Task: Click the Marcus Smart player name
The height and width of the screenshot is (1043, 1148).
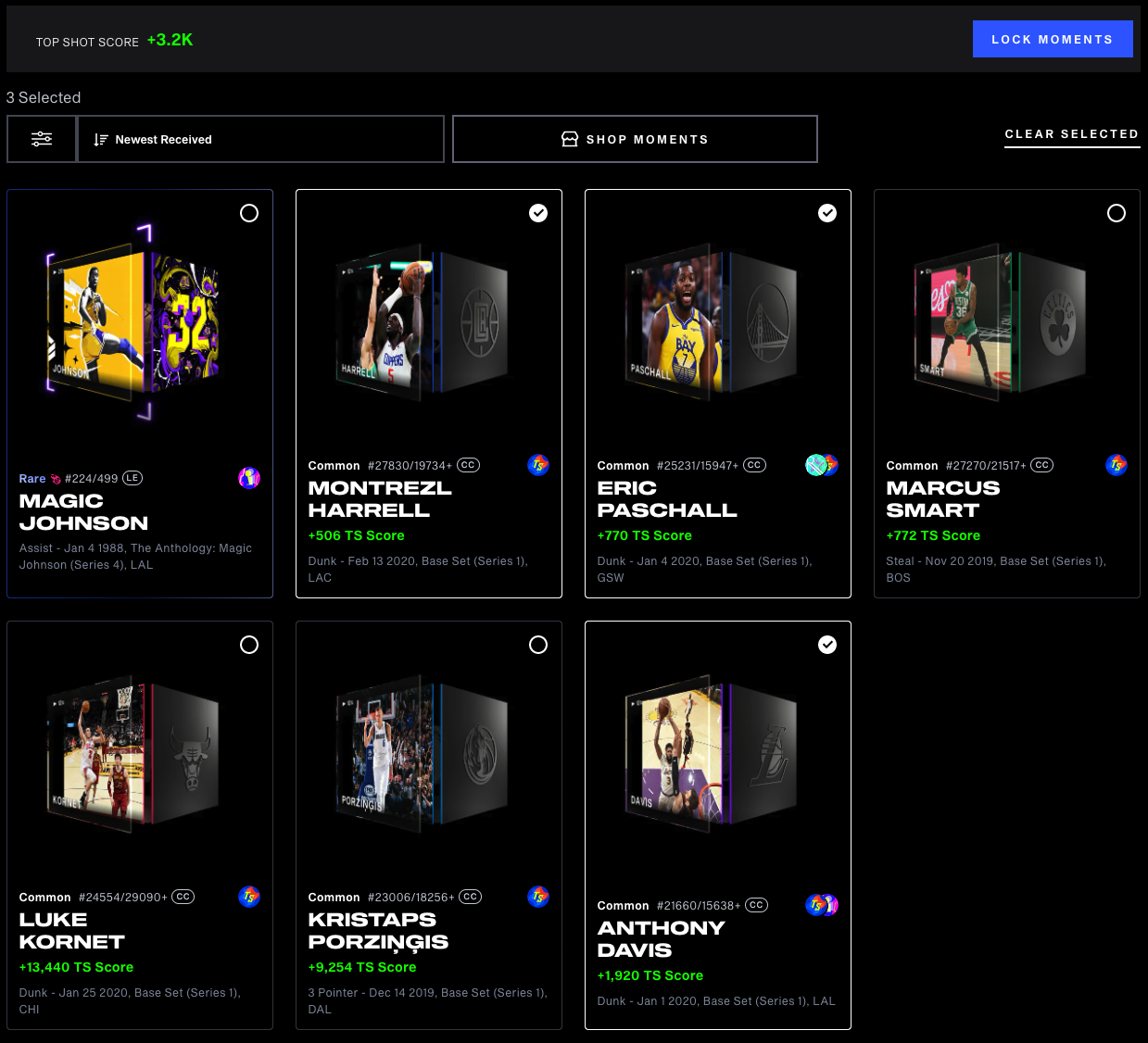Action: [943, 499]
